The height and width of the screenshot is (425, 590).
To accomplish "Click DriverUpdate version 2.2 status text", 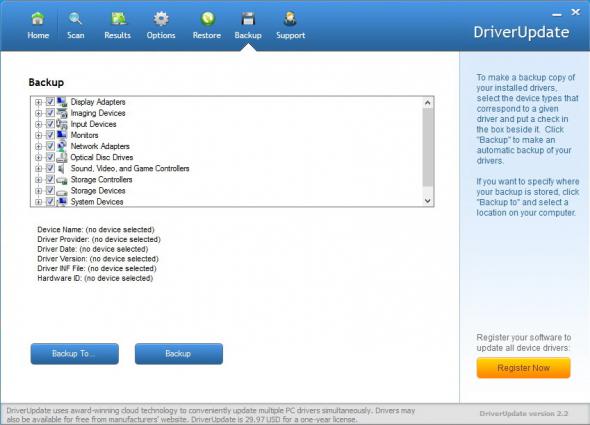I will (523, 414).
